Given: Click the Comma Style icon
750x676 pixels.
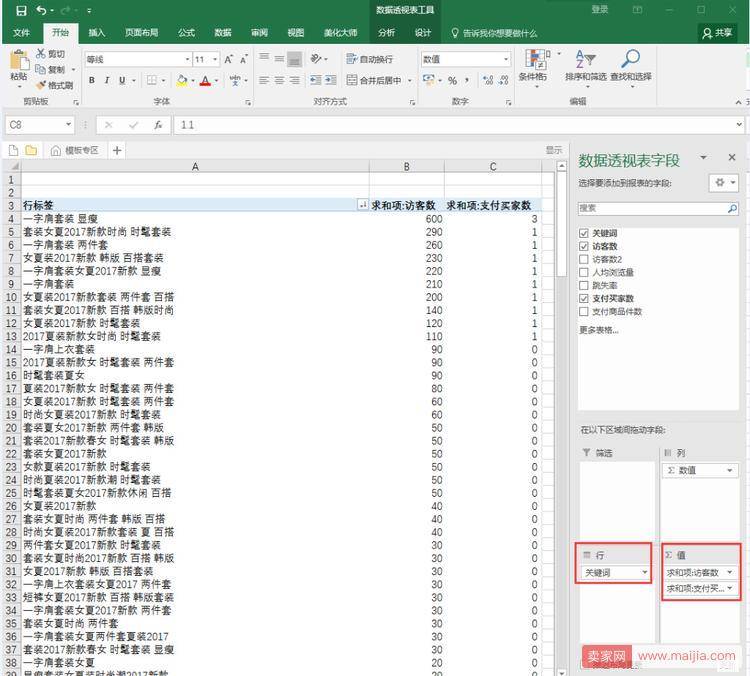Looking at the screenshot, I should pos(467,80).
